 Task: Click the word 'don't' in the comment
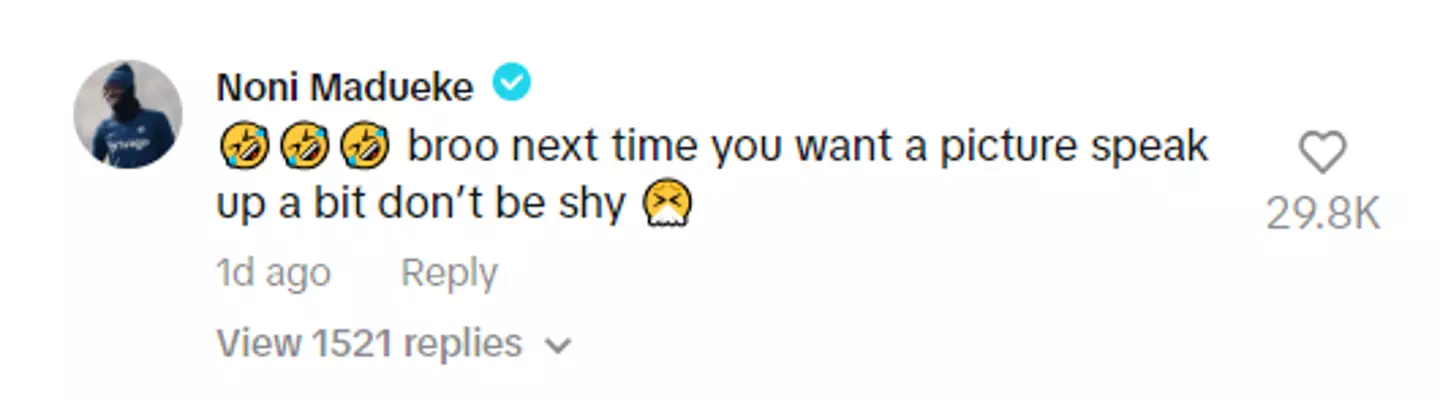coord(430,204)
